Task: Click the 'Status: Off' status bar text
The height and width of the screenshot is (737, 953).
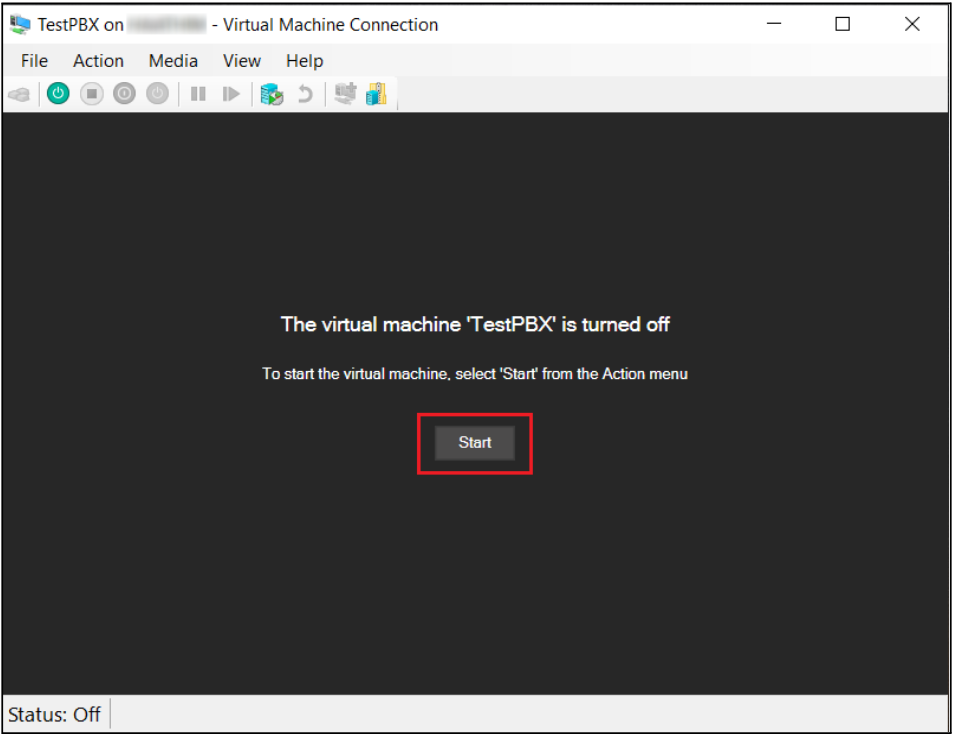Action: [x=55, y=714]
